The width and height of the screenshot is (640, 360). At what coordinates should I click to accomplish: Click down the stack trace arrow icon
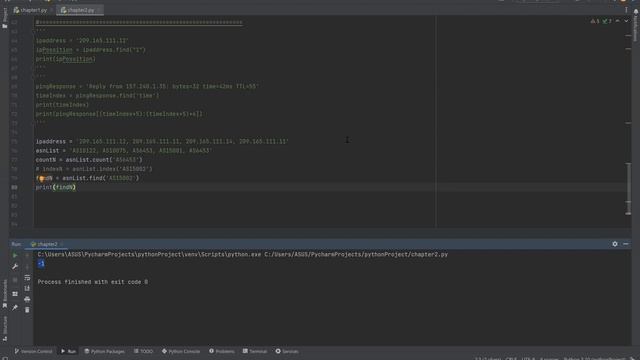tap(27, 267)
